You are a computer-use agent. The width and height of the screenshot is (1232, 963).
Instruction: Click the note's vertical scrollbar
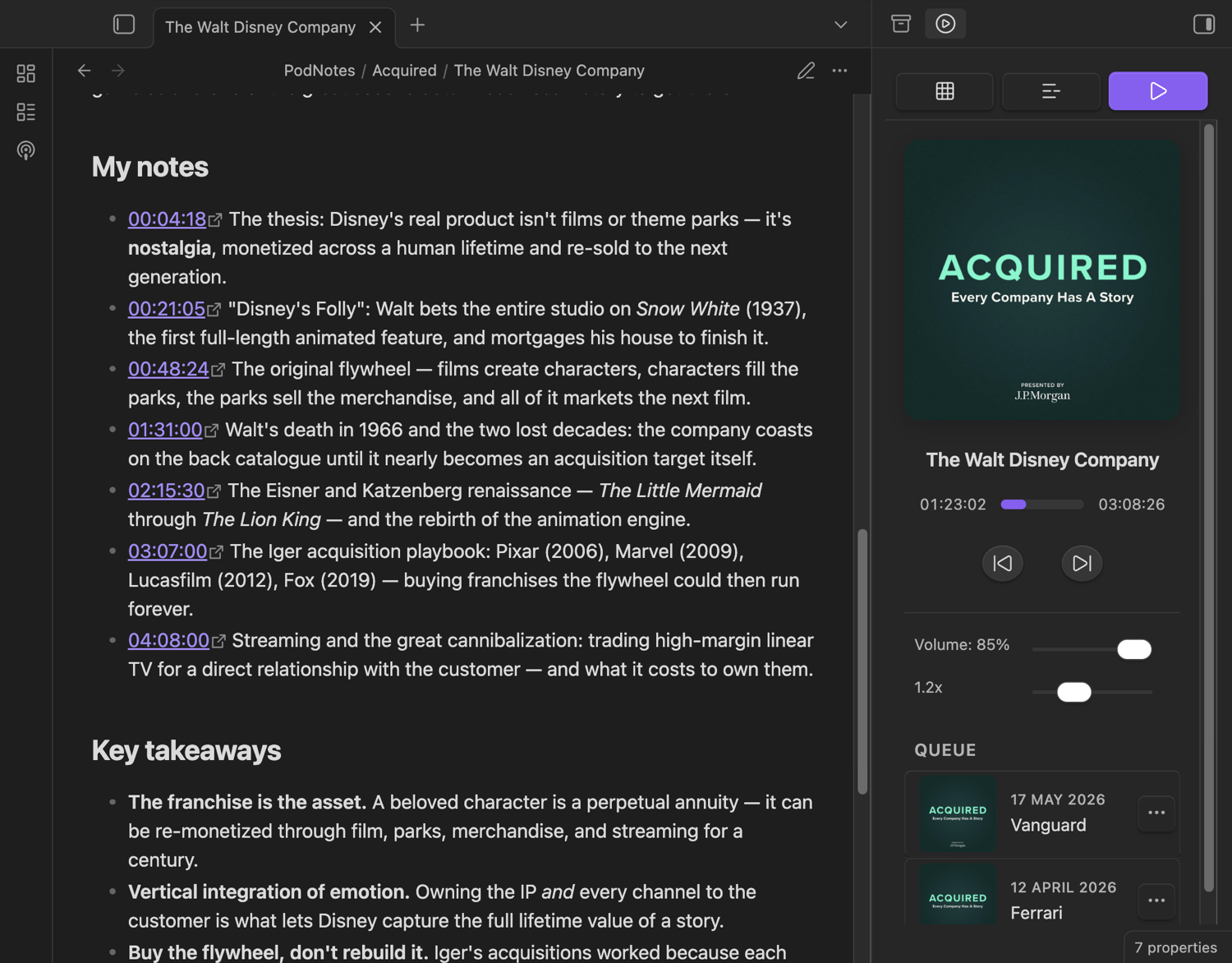862,661
